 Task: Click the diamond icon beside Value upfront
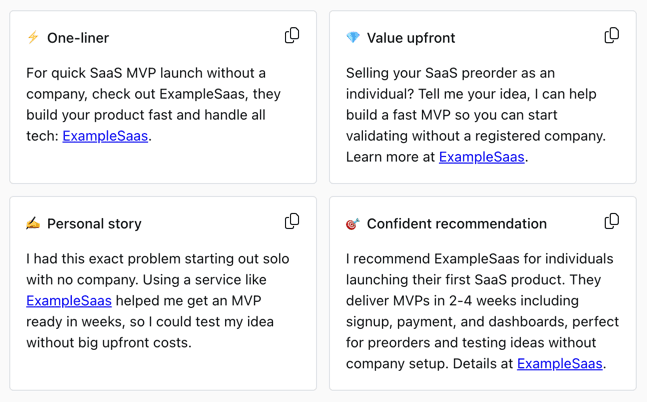point(353,38)
